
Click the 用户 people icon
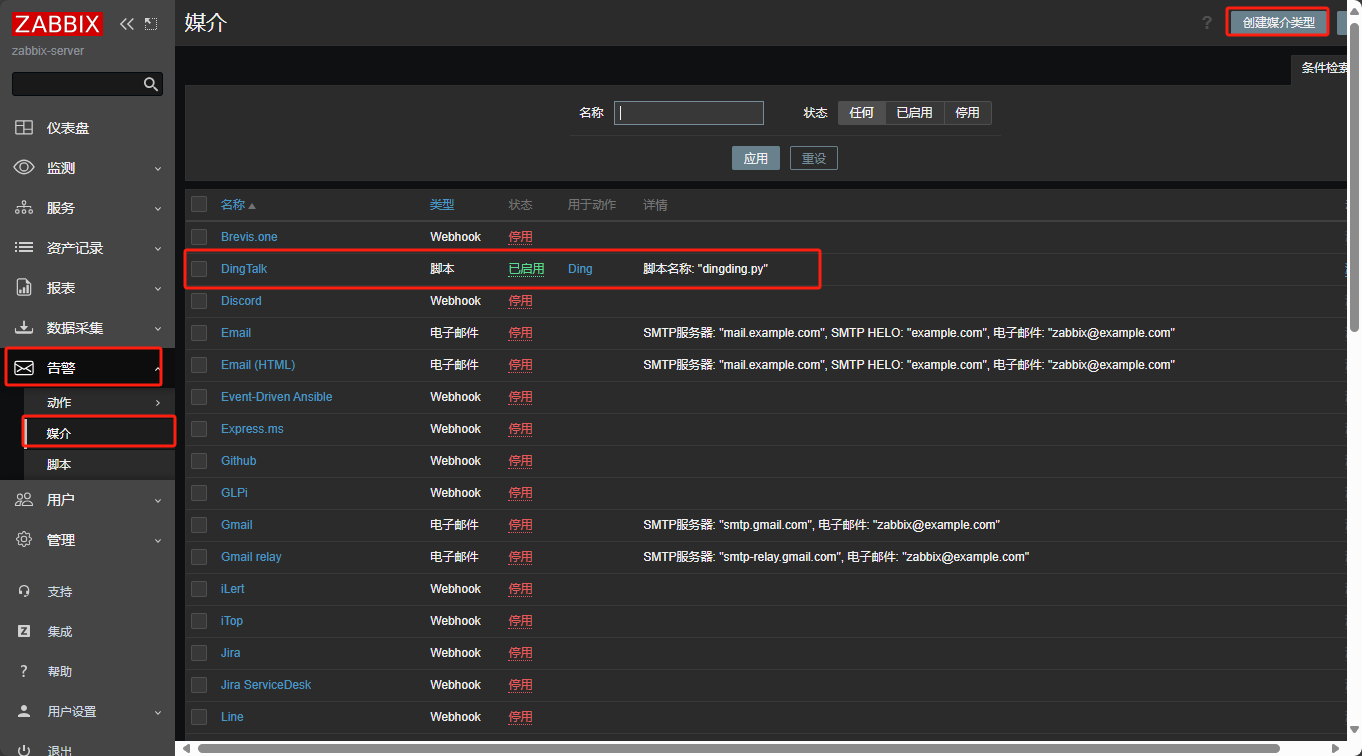(24, 500)
